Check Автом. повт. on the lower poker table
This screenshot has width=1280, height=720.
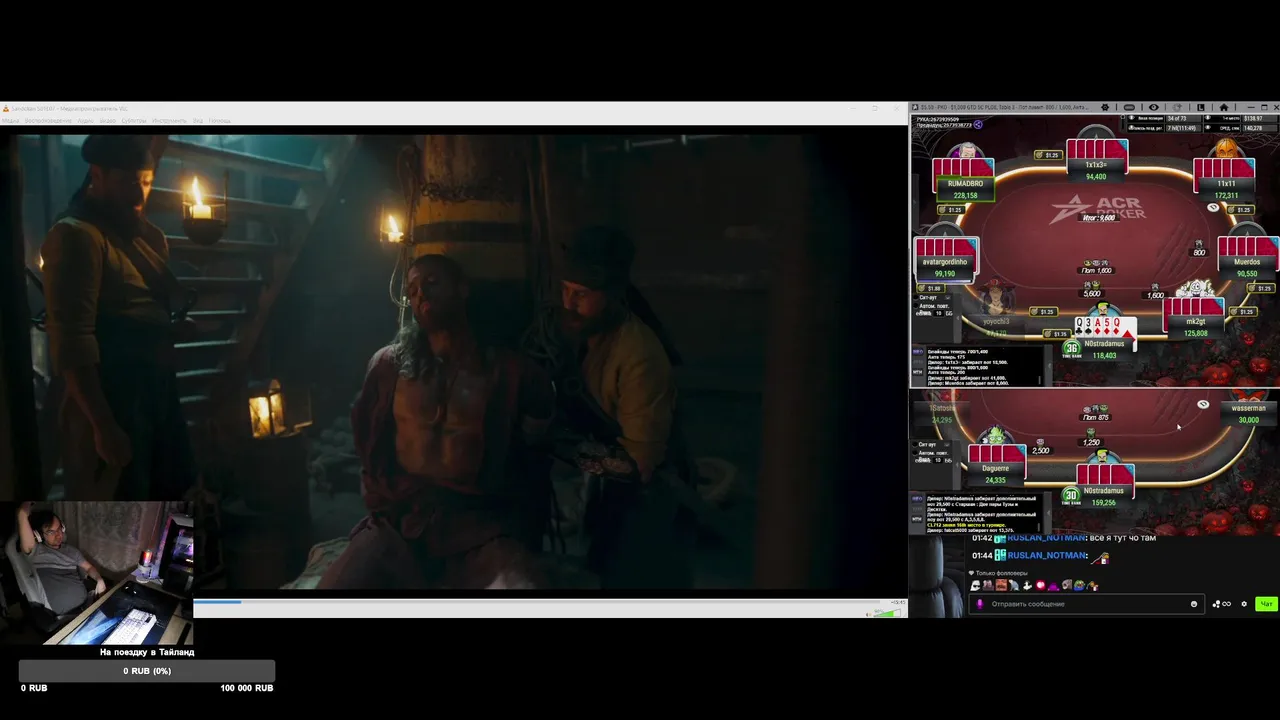pyautogui.click(x=915, y=453)
